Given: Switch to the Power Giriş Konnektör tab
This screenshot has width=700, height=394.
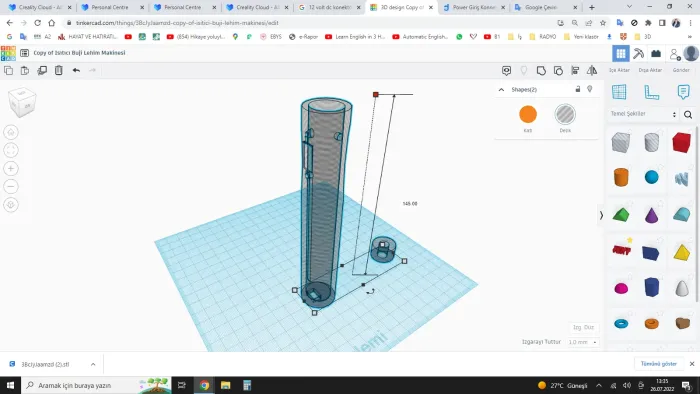Looking at the screenshot, I should click(x=474, y=8).
